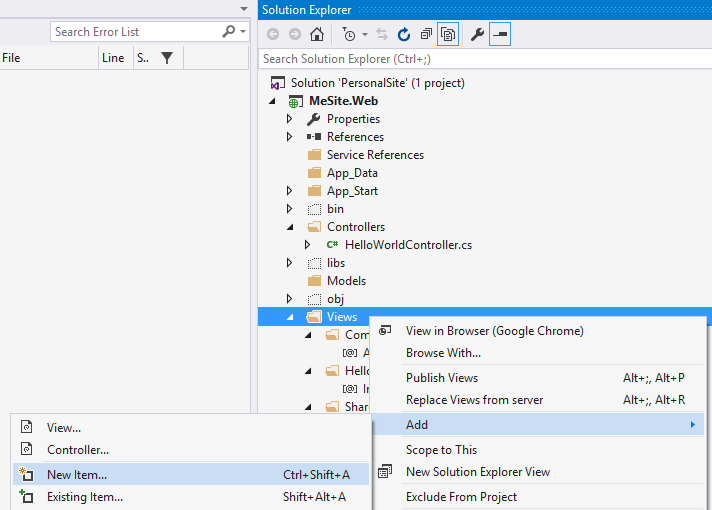Toggle the Show All Files button
The image size is (712, 510).
click(448, 34)
